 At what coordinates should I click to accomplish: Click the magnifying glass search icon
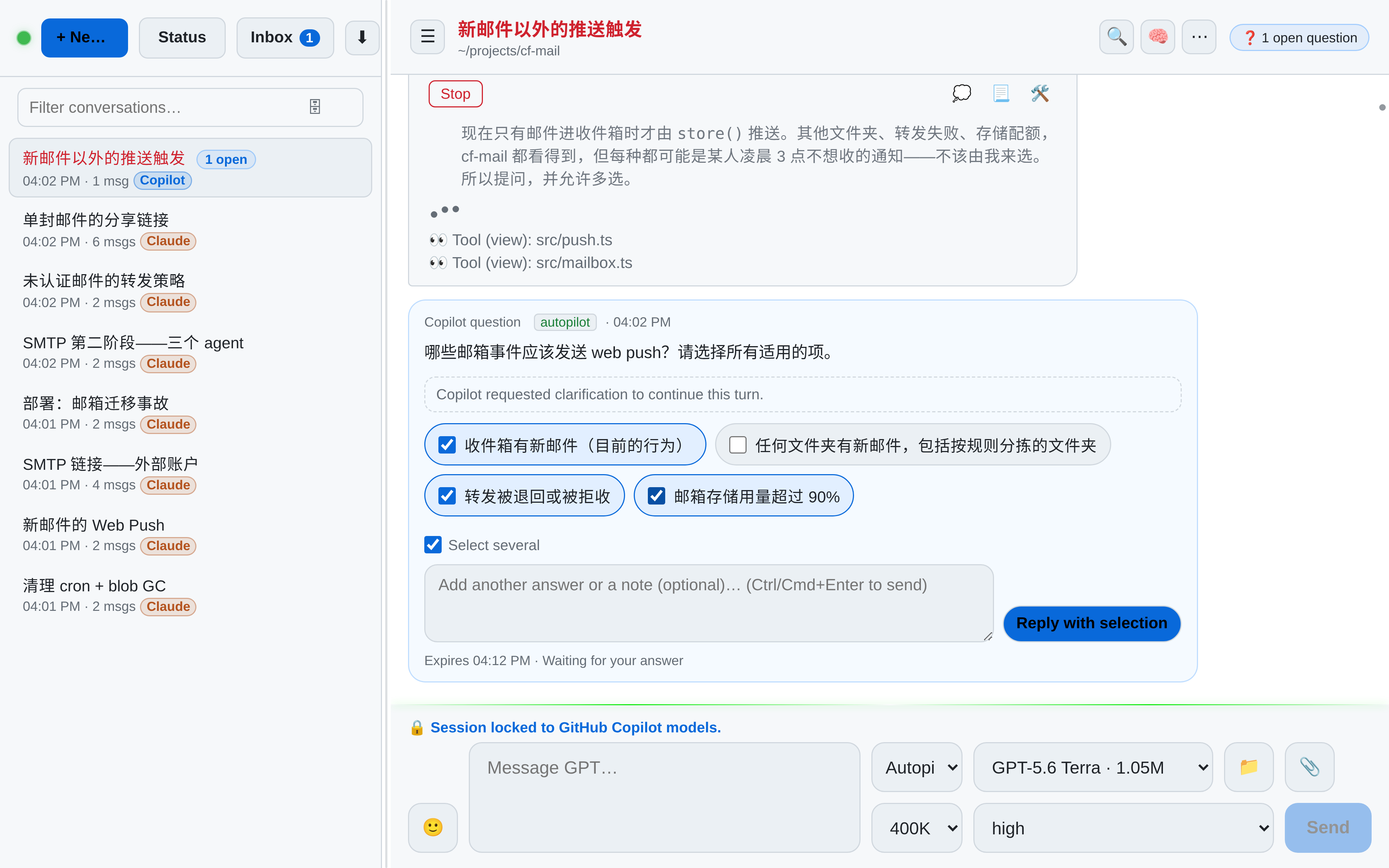tap(1116, 37)
